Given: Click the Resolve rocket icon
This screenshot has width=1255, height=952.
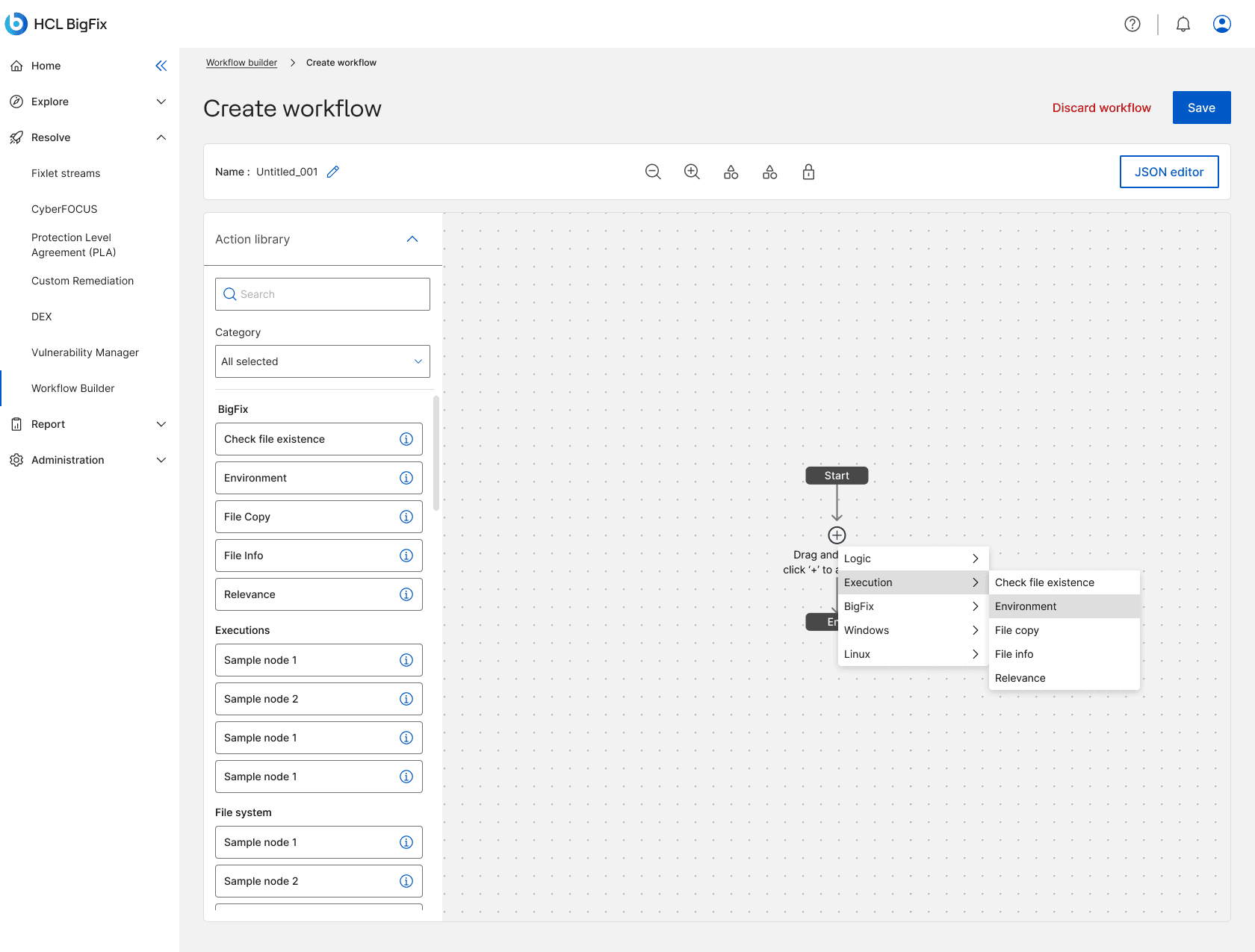Looking at the screenshot, I should coord(16,137).
